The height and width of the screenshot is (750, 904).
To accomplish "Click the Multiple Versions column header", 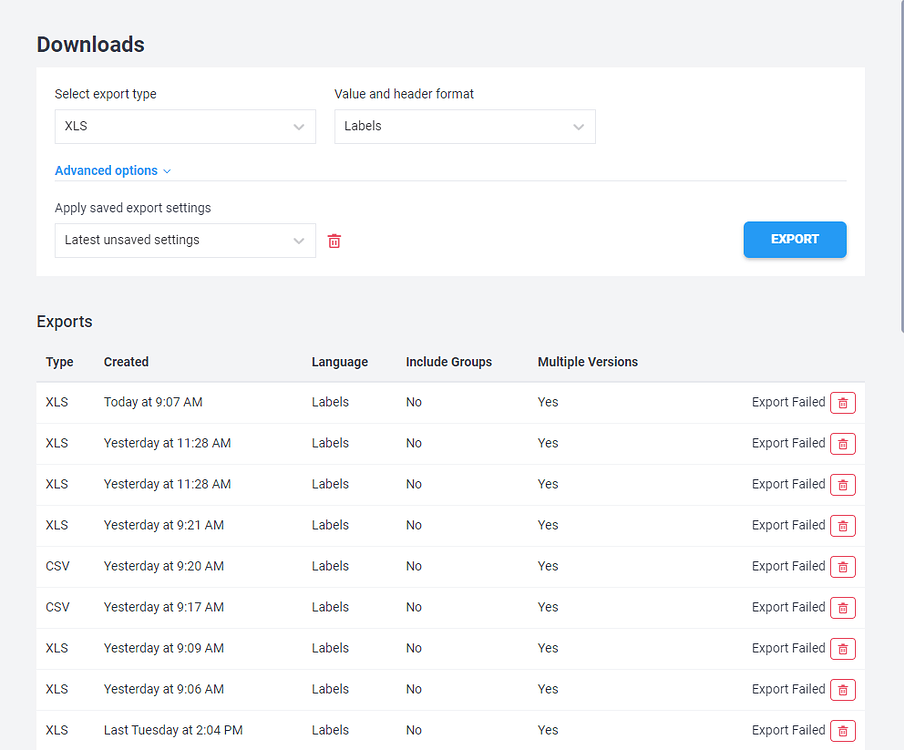I will [x=587, y=362].
